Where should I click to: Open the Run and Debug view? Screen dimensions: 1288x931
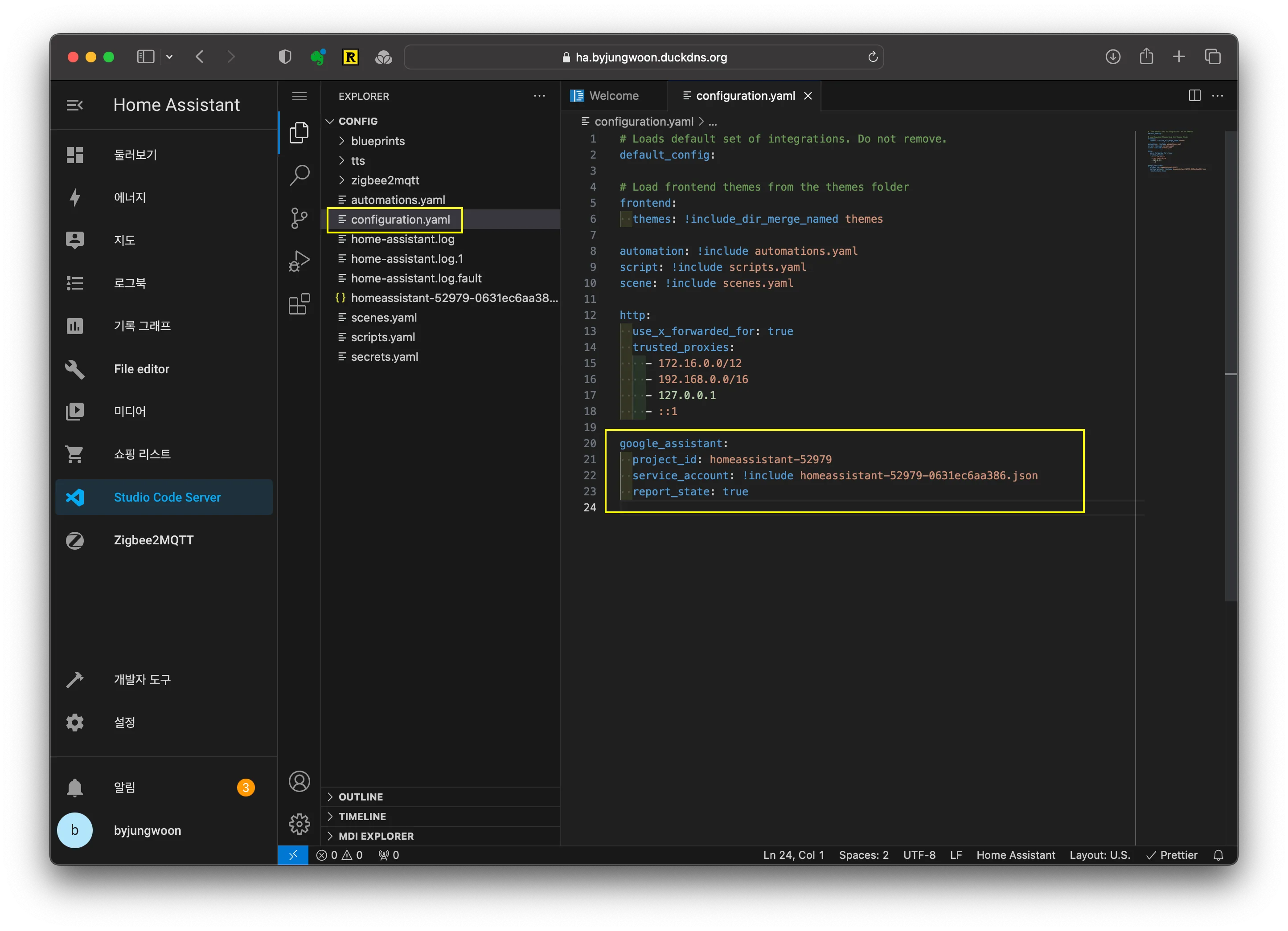pos(299,261)
